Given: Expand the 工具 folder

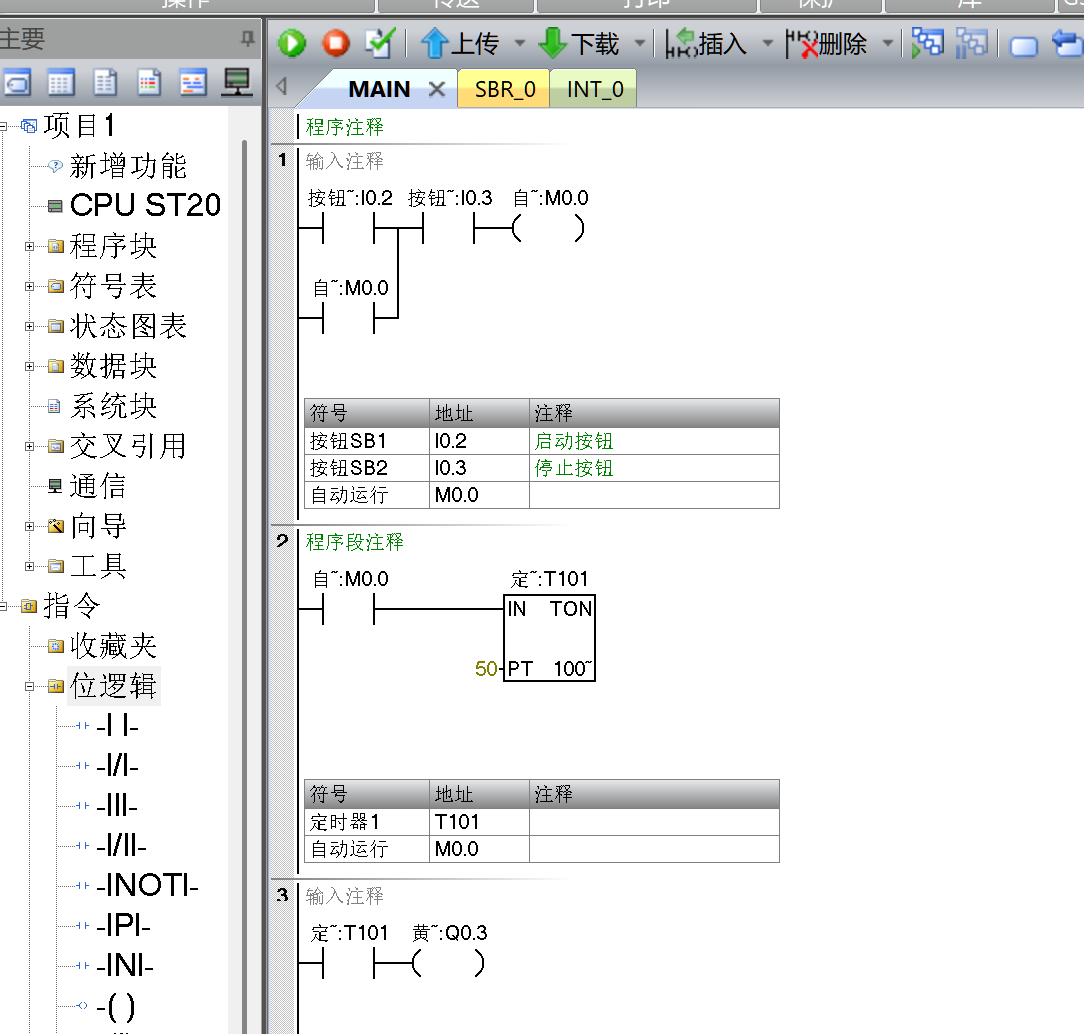Looking at the screenshot, I should [29, 567].
